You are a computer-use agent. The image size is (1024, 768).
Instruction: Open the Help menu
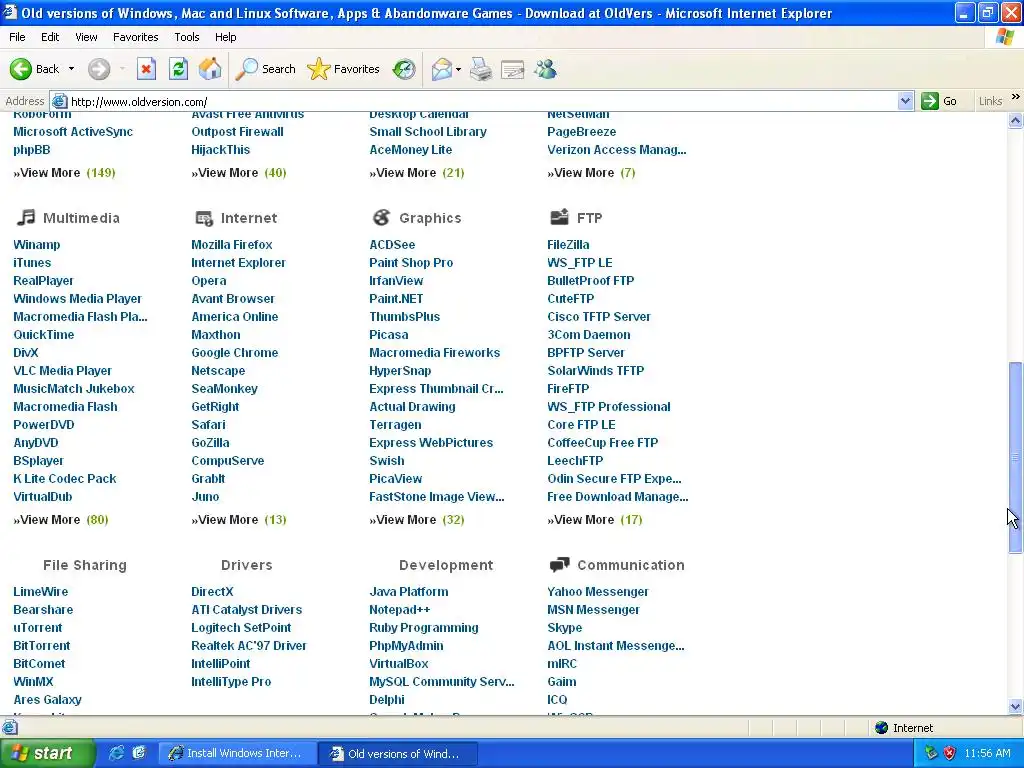[x=225, y=37]
